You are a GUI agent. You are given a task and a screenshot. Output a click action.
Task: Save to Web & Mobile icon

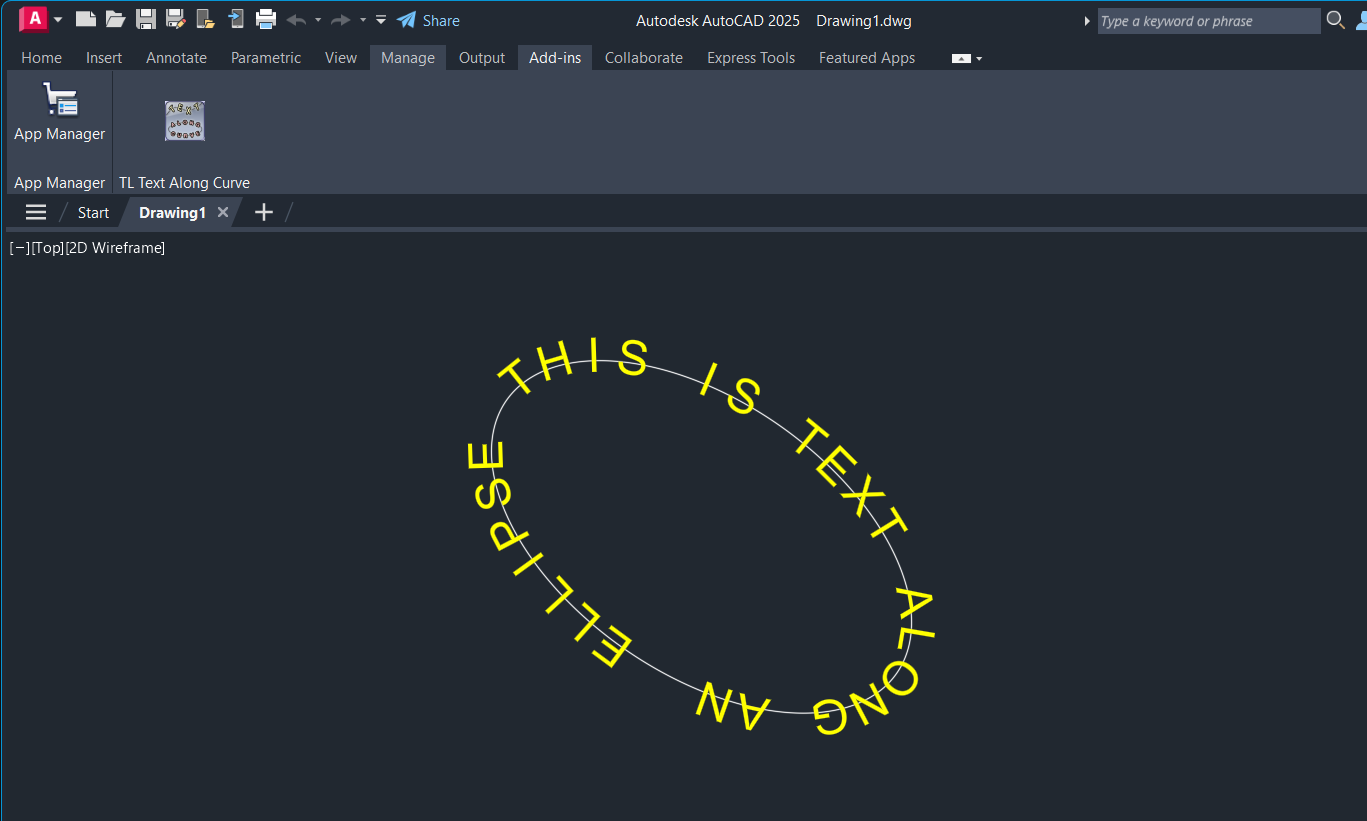pos(236,19)
